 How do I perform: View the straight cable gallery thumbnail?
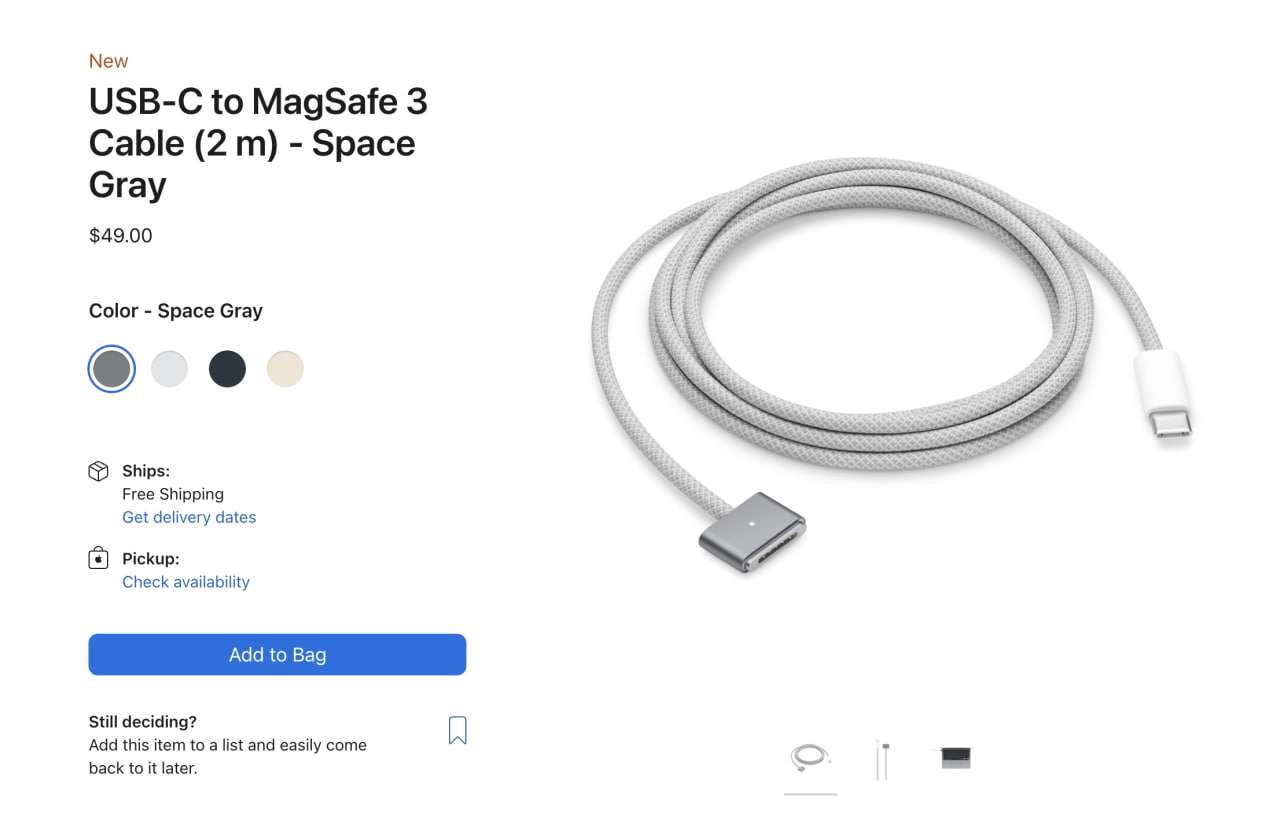coord(882,759)
